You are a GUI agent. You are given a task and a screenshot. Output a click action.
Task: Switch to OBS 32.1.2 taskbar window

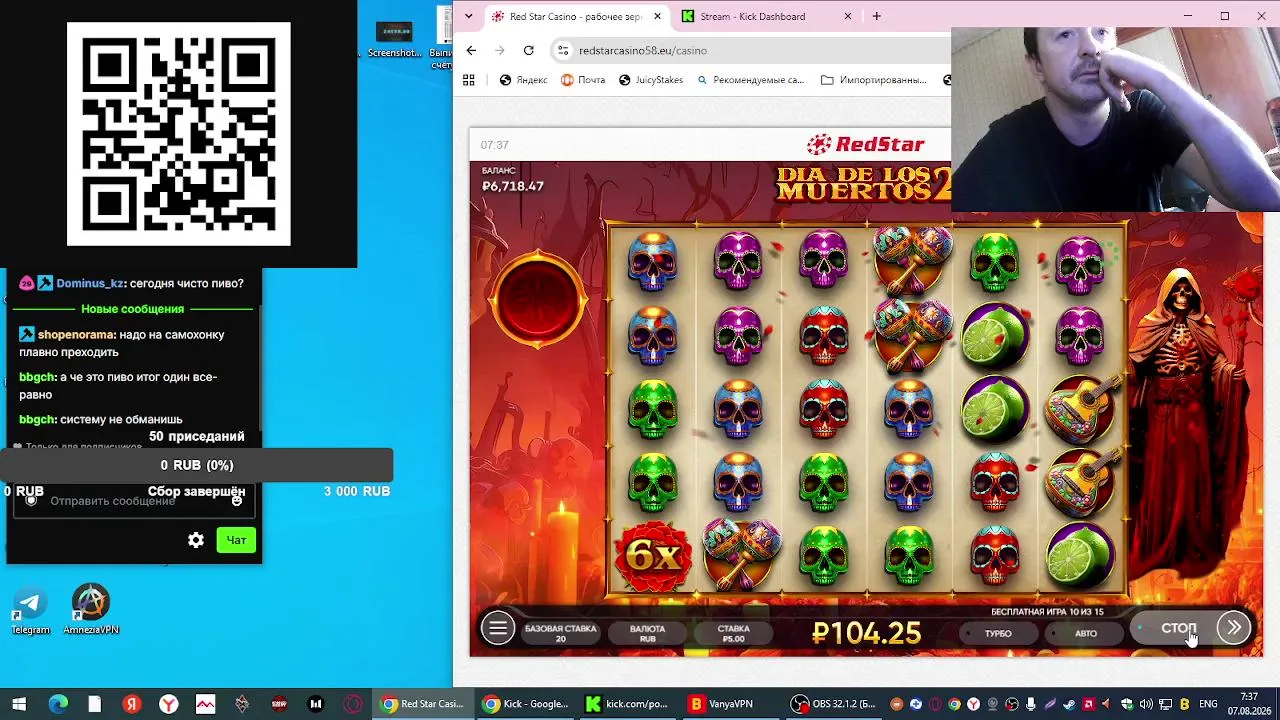pos(834,704)
